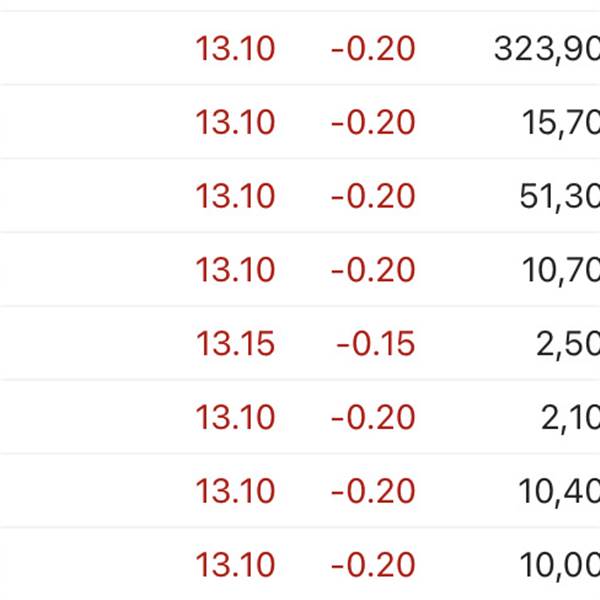This screenshot has width=600, height=600.
Task: Select -0.20 change in the 15,70 volume row
Action: [x=373, y=122]
